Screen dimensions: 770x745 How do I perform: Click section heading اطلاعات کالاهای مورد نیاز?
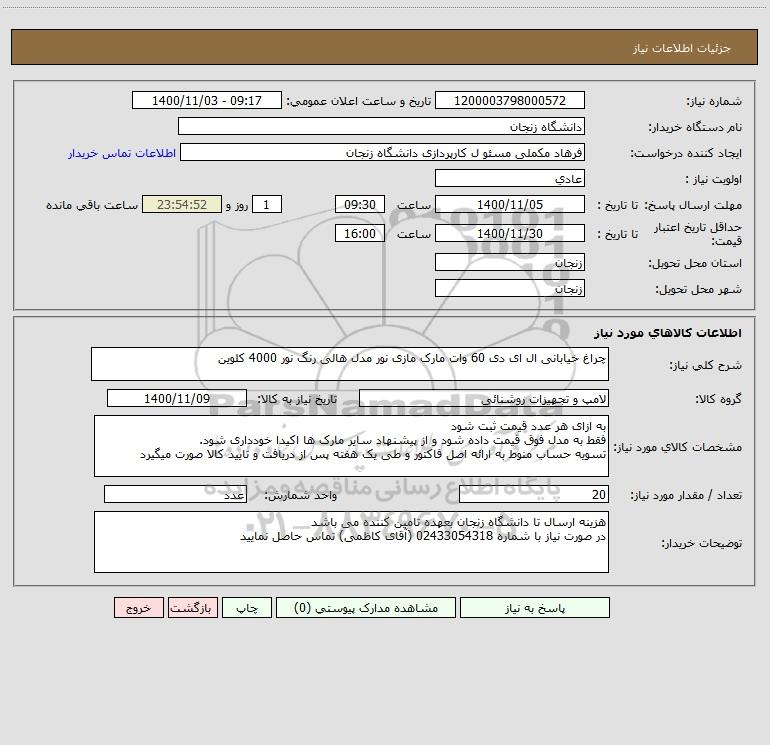point(668,332)
